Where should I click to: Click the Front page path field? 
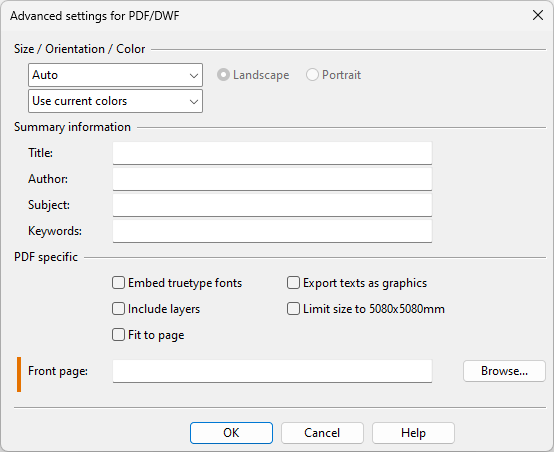point(272,371)
